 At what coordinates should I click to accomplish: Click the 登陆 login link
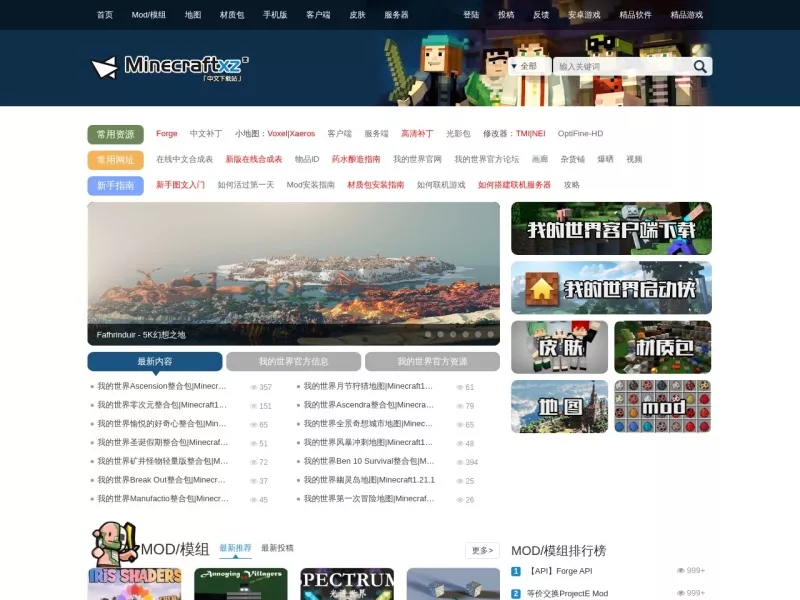pyautogui.click(x=471, y=15)
